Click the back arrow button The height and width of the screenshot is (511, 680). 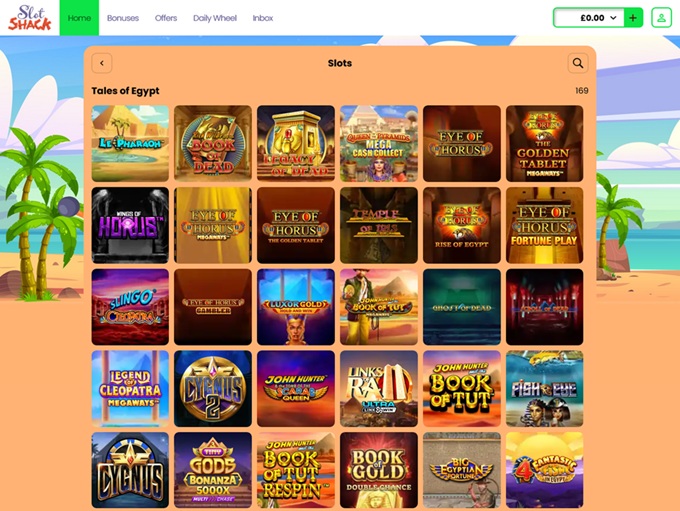click(102, 63)
